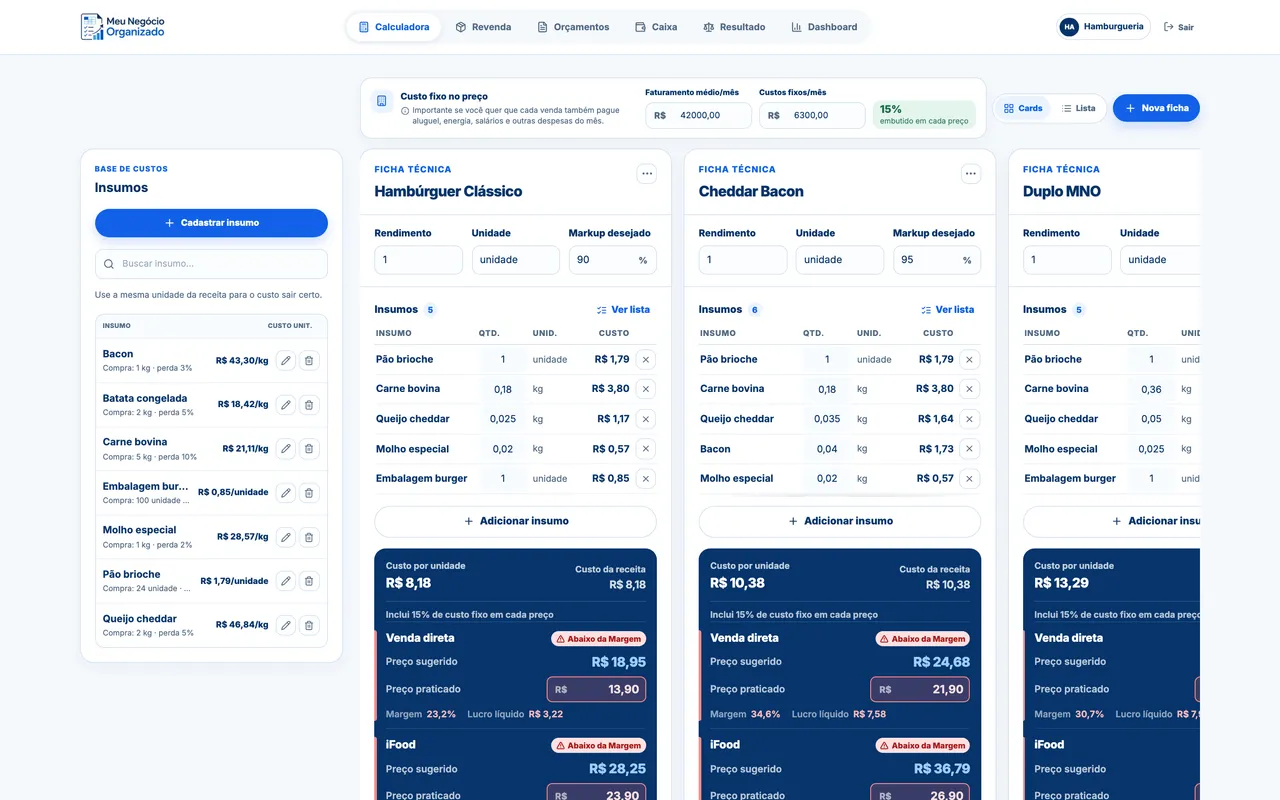Add insumo to Cheddar Bacon ficha
Viewport: 1280px width, 800px height.
pos(840,521)
